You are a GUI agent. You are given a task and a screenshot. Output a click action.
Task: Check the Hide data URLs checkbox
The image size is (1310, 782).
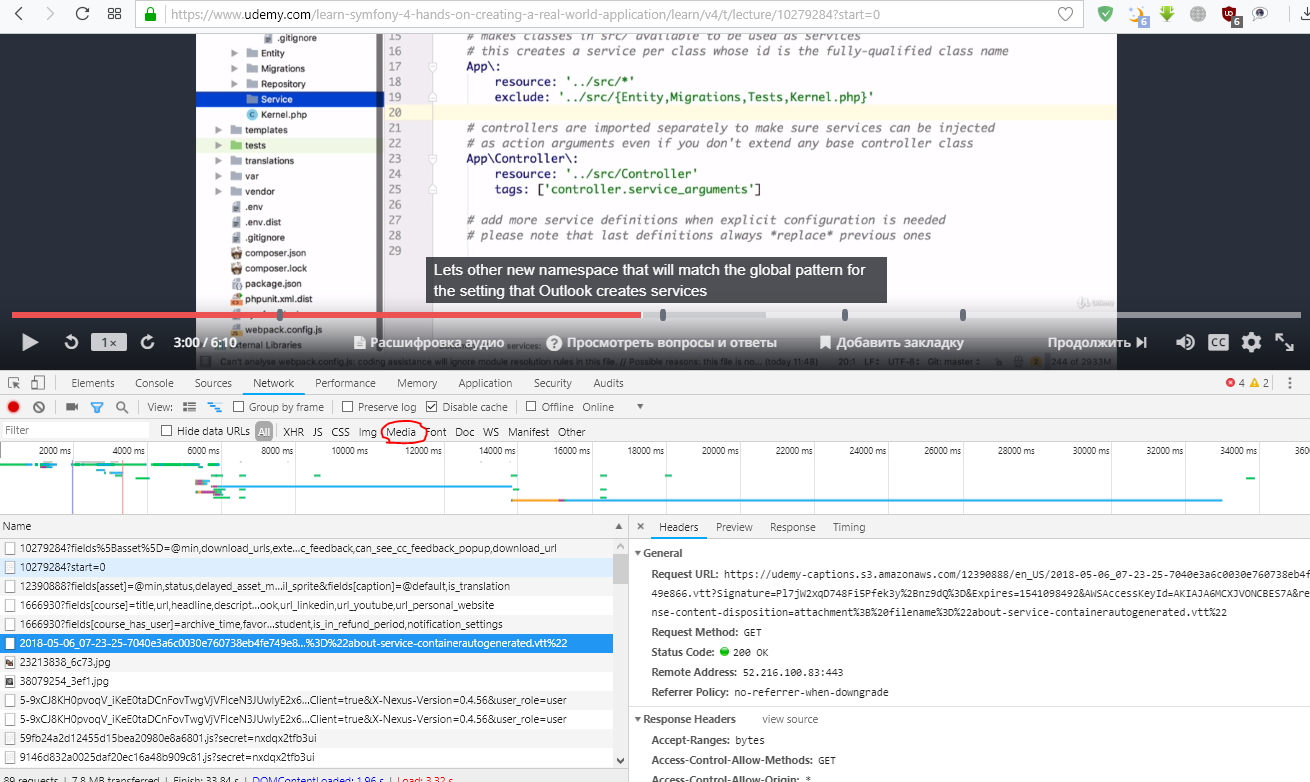tap(168, 431)
